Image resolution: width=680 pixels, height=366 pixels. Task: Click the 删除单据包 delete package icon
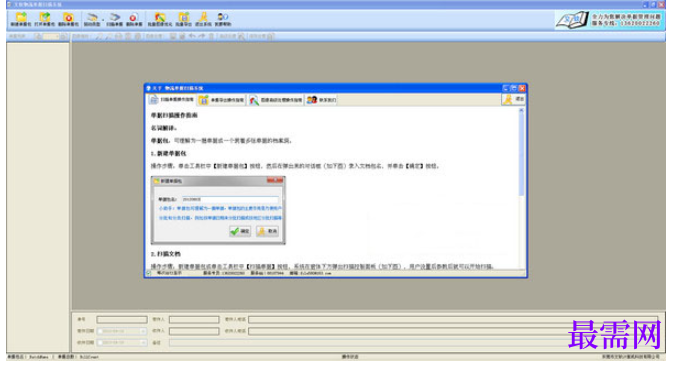click(68, 20)
